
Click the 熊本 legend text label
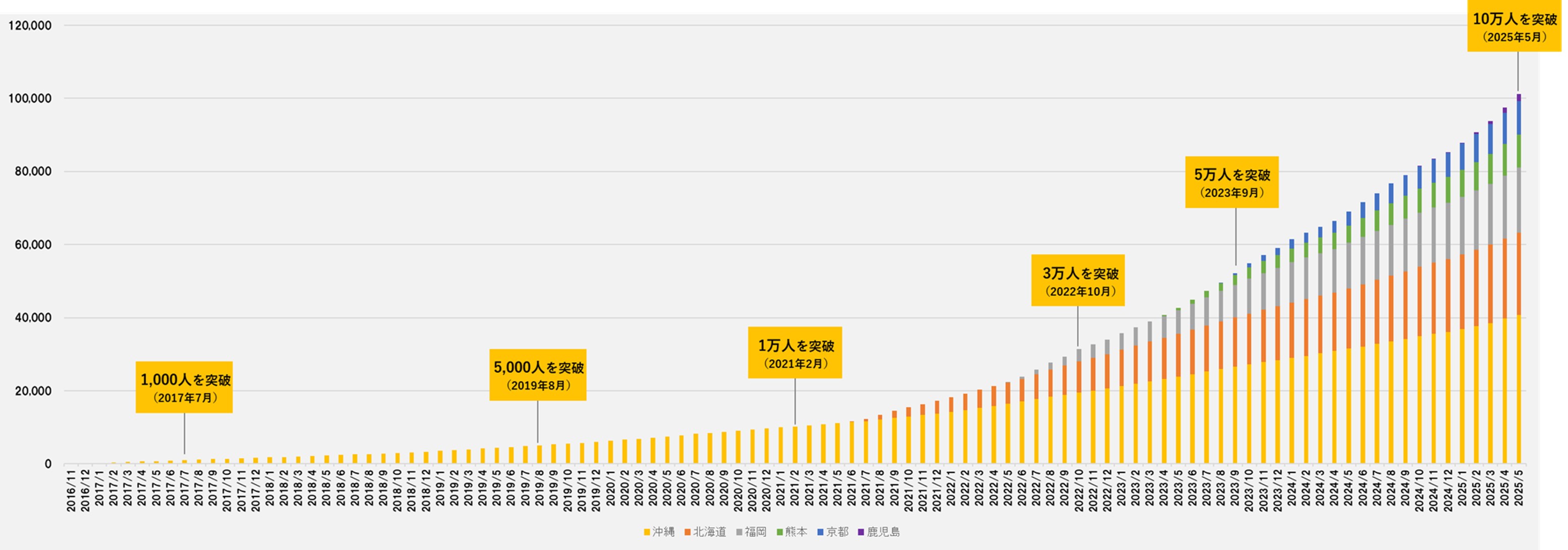[796, 532]
